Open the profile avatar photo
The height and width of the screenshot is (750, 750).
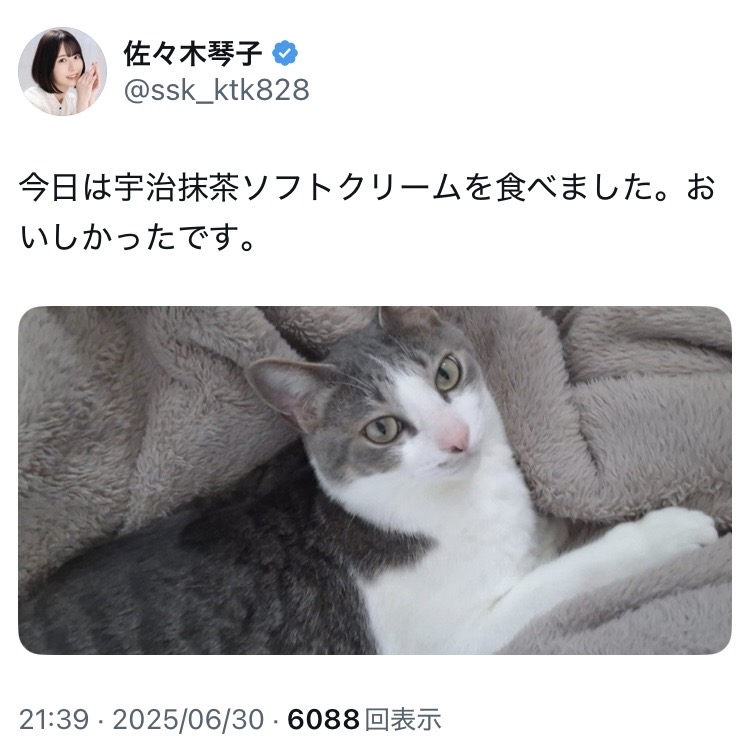pyautogui.click(x=62, y=72)
